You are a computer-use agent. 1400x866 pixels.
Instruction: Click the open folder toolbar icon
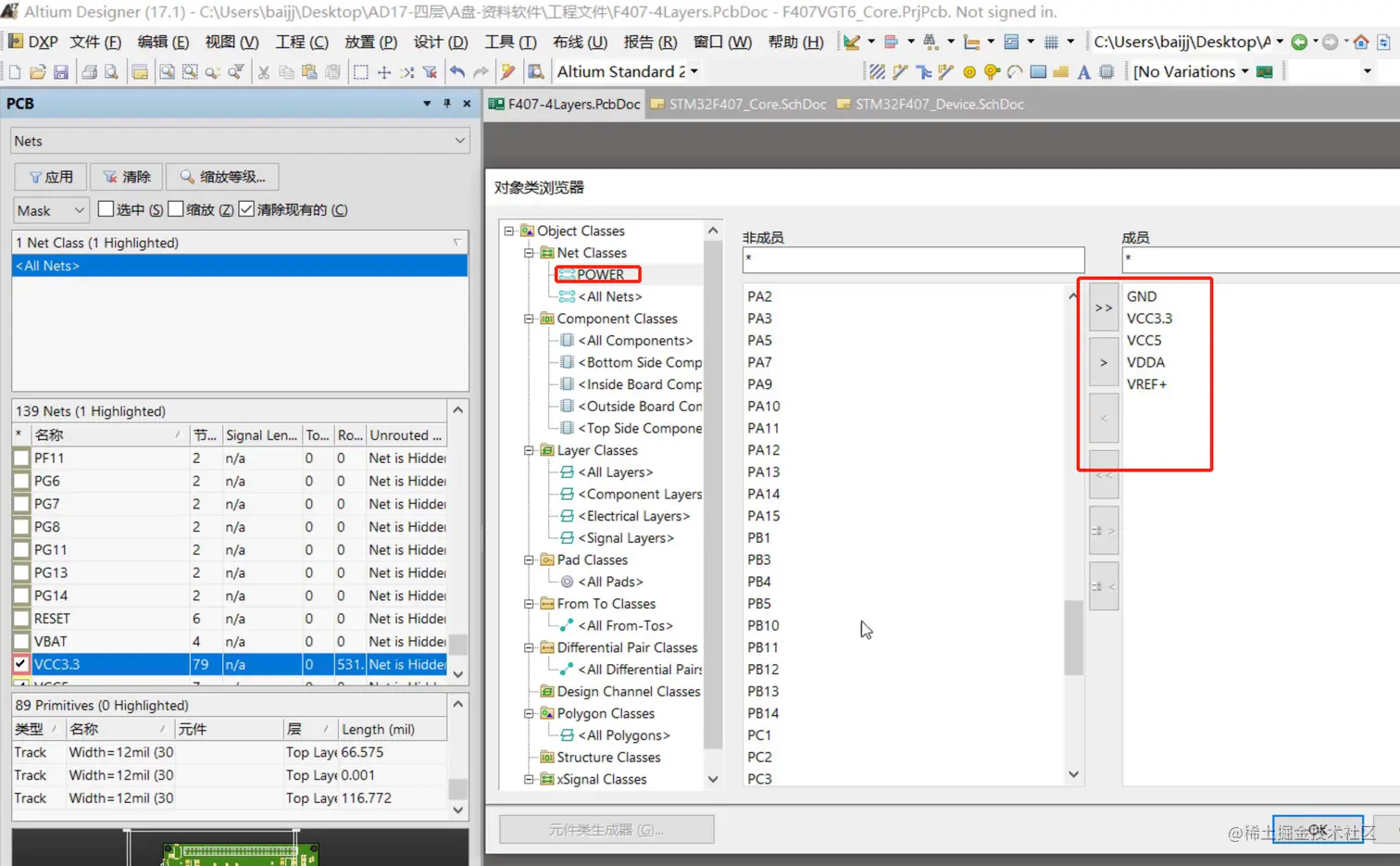(x=38, y=72)
